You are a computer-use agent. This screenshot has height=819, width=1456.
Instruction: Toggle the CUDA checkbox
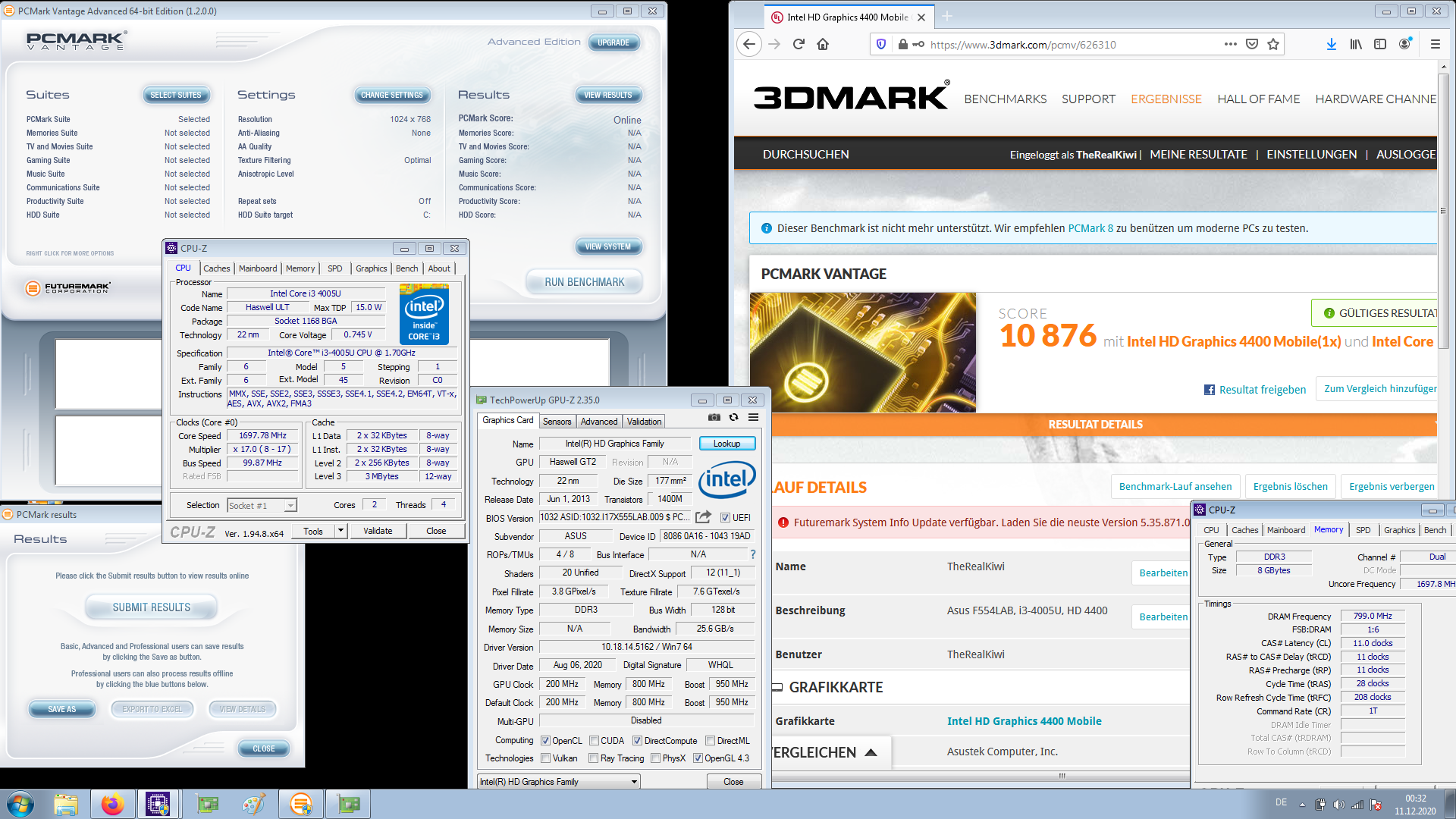point(594,741)
